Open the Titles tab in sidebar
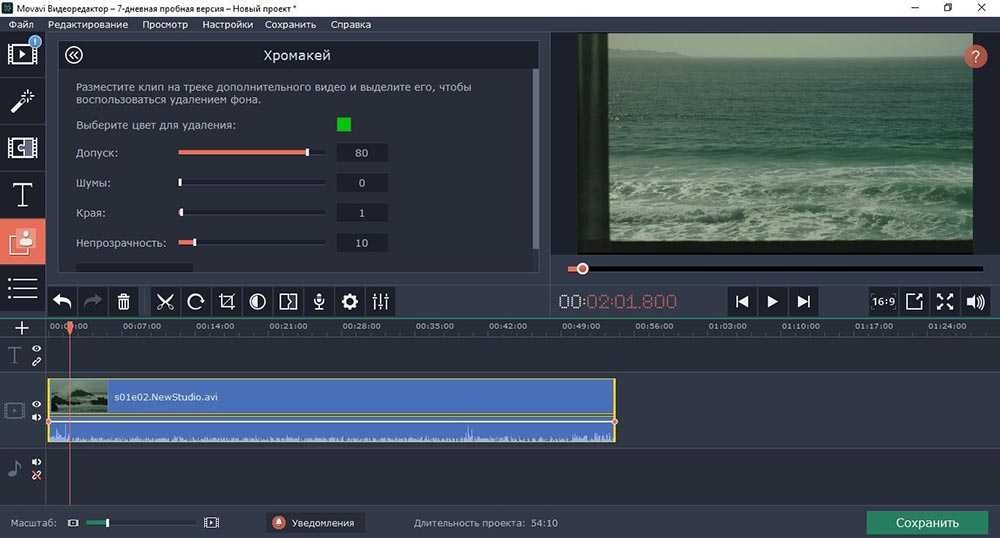Viewport: 1000px width, 538px height. (x=22, y=195)
